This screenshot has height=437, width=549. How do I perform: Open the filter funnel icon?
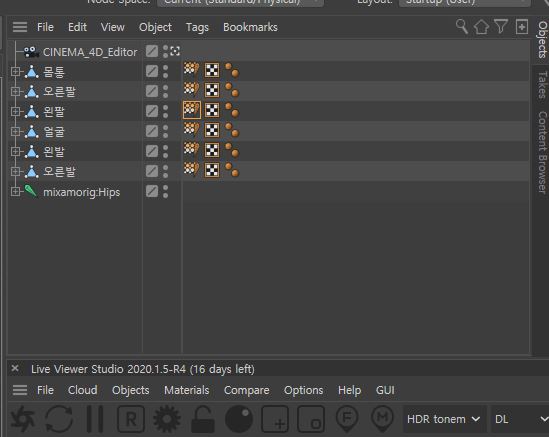501,27
